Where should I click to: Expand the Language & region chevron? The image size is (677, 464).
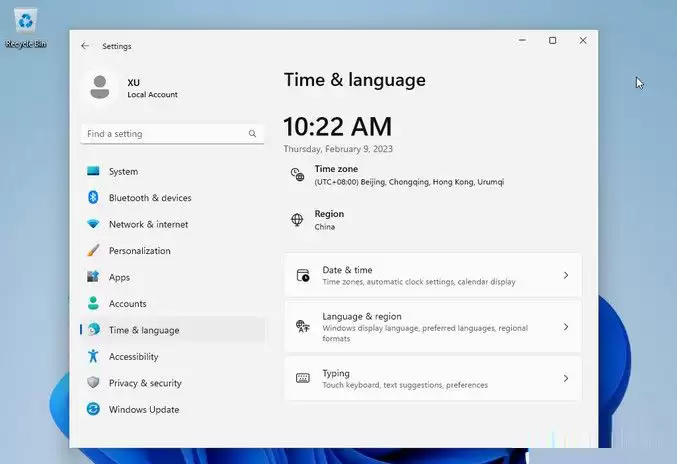point(566,327)
